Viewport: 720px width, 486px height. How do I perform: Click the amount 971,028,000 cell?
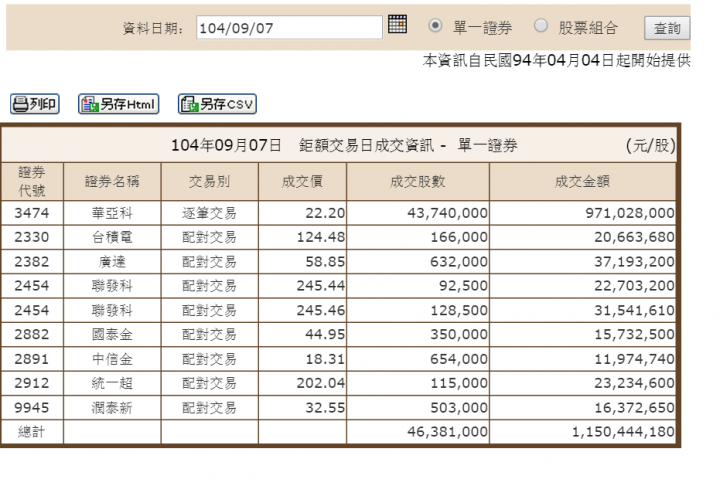click(582, 213)
